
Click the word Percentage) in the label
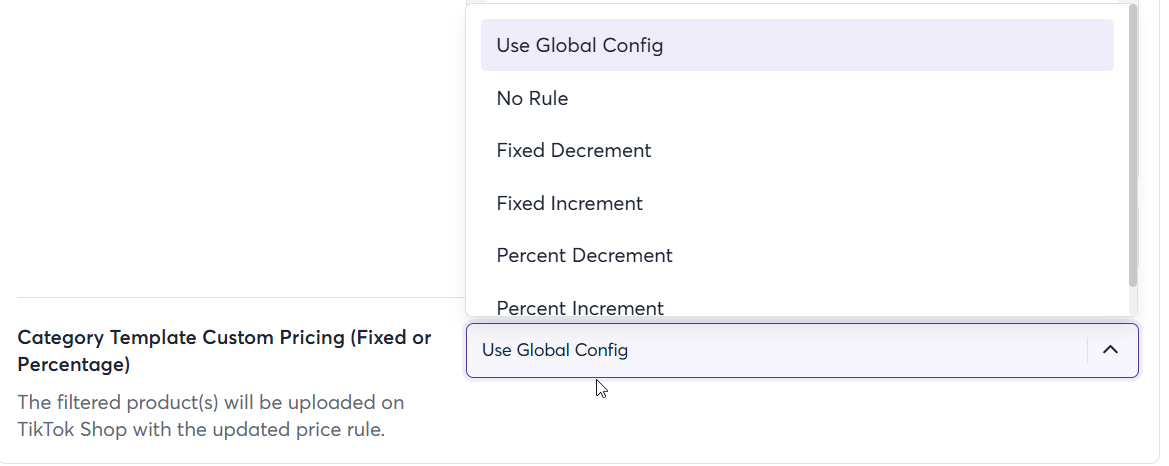pyautogui.click(x=74, y=365)
